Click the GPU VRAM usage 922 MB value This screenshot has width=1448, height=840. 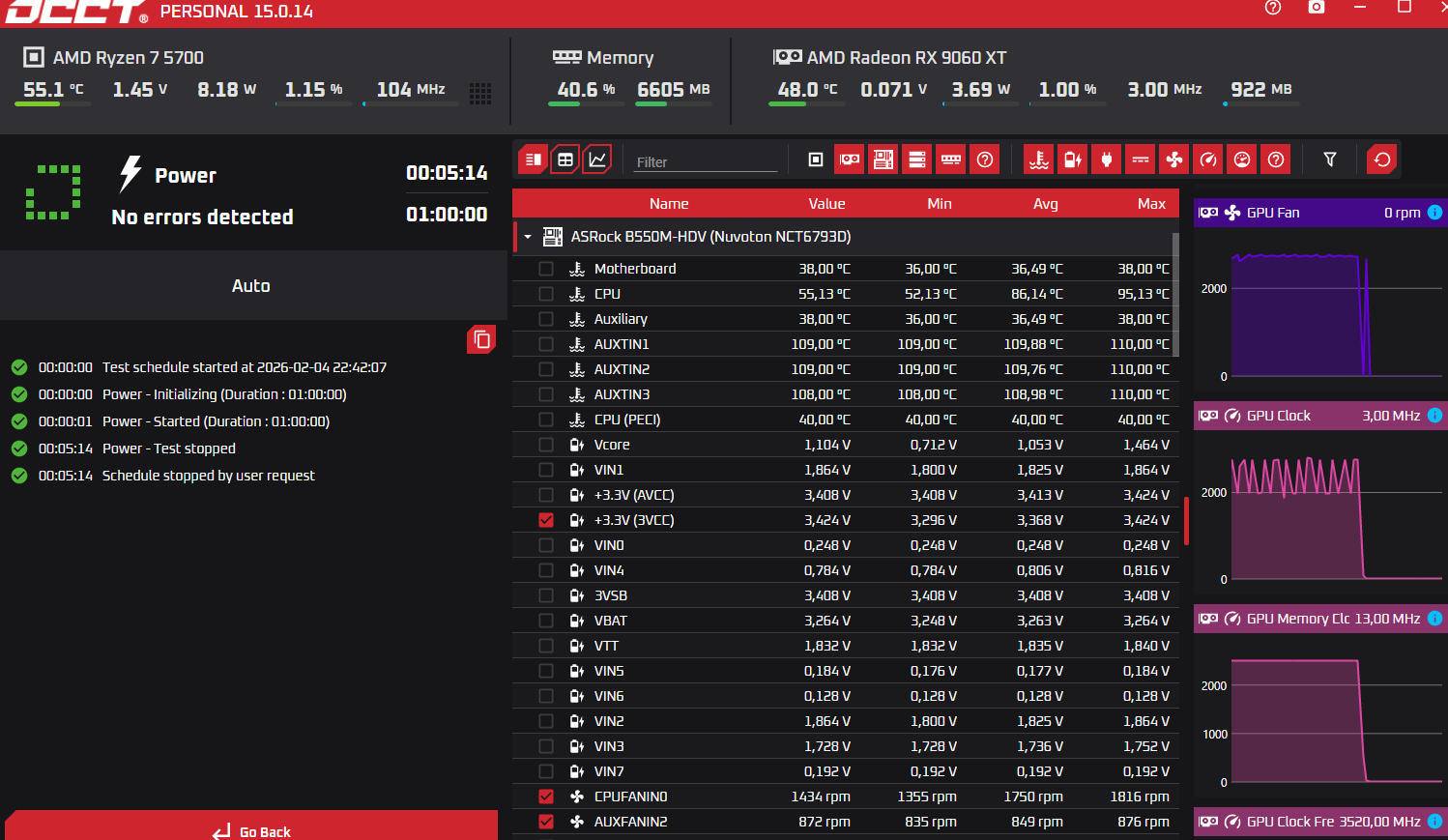(x=1261, y=90)
